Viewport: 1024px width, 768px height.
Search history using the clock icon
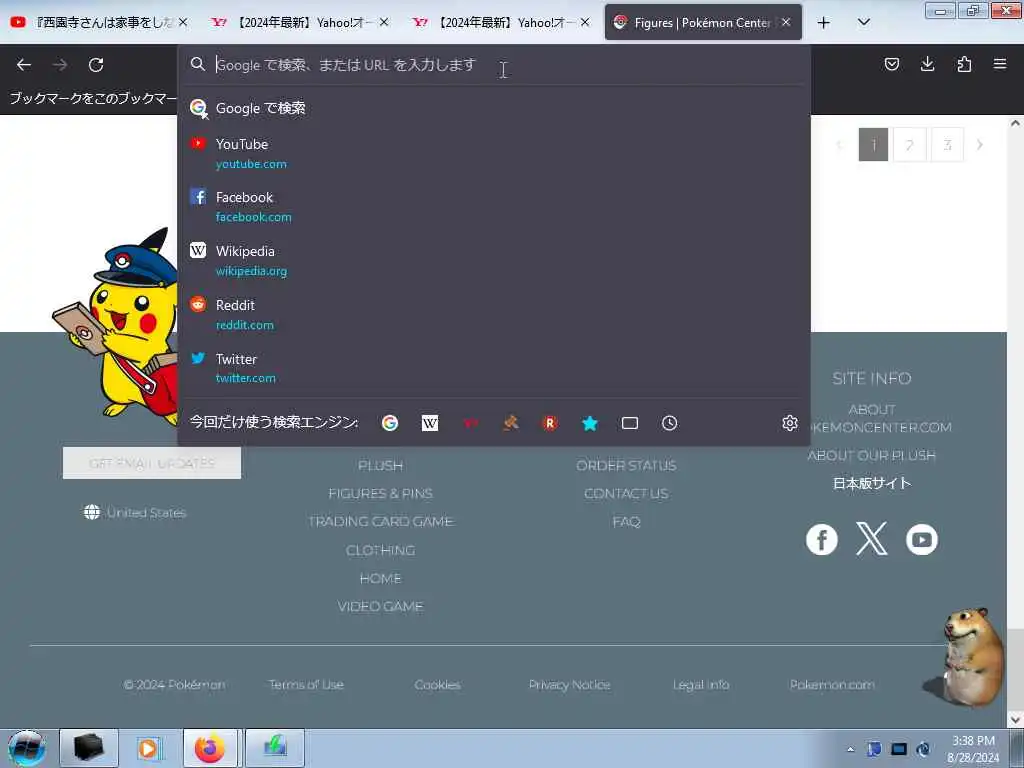coord(669,423)
